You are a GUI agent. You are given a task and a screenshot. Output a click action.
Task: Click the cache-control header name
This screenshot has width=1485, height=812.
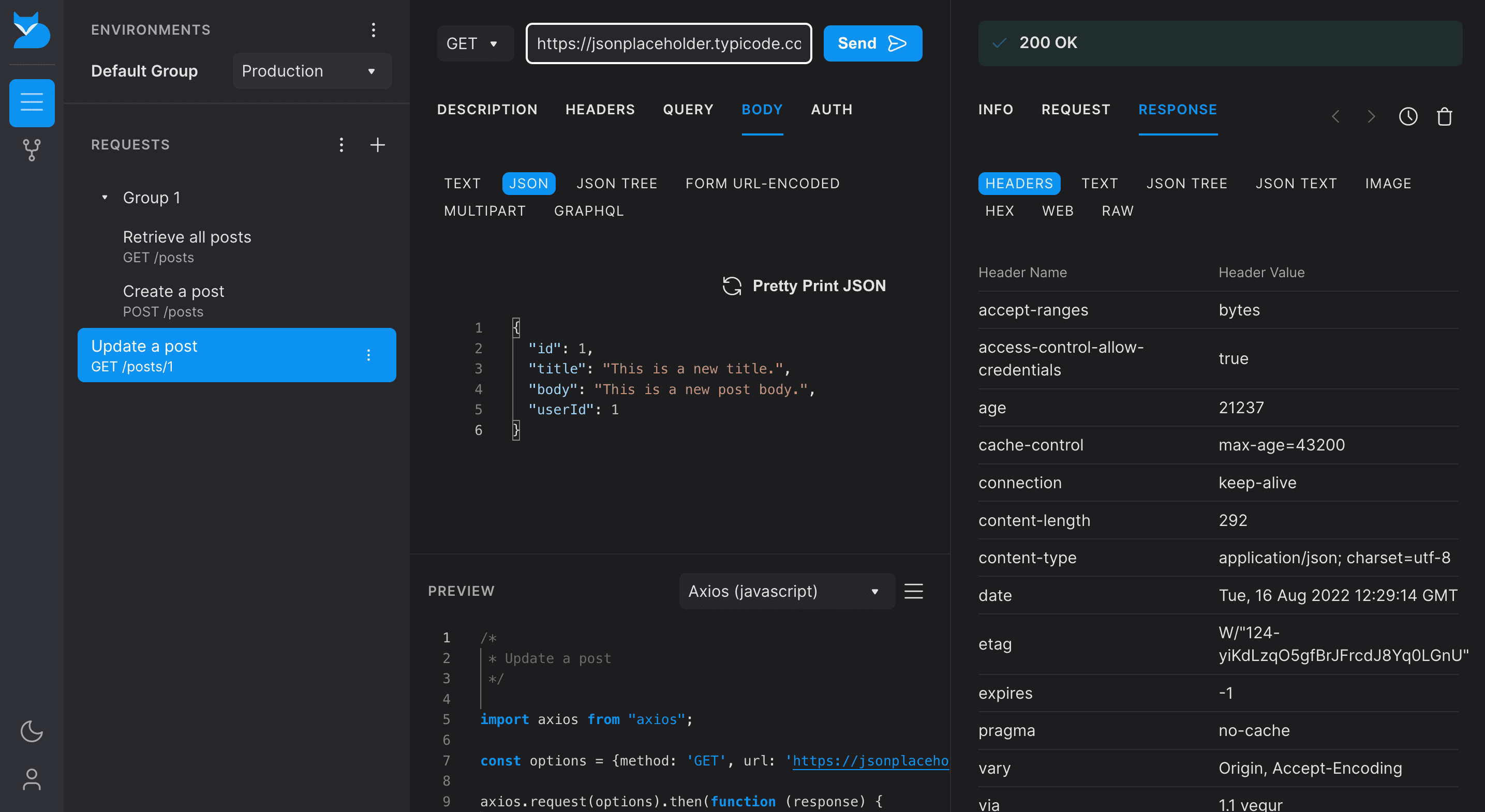[x=1030, y=445]
